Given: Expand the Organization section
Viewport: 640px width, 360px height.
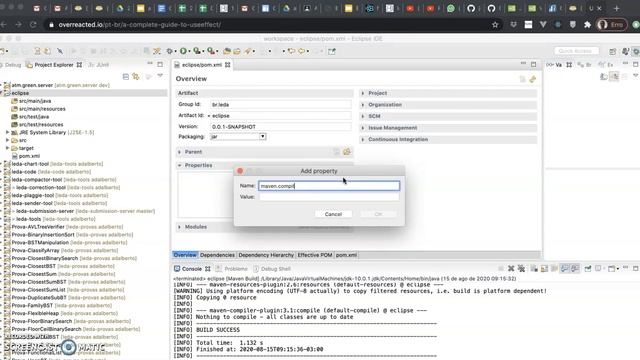Looking at the screenshot, I should 363,105.
